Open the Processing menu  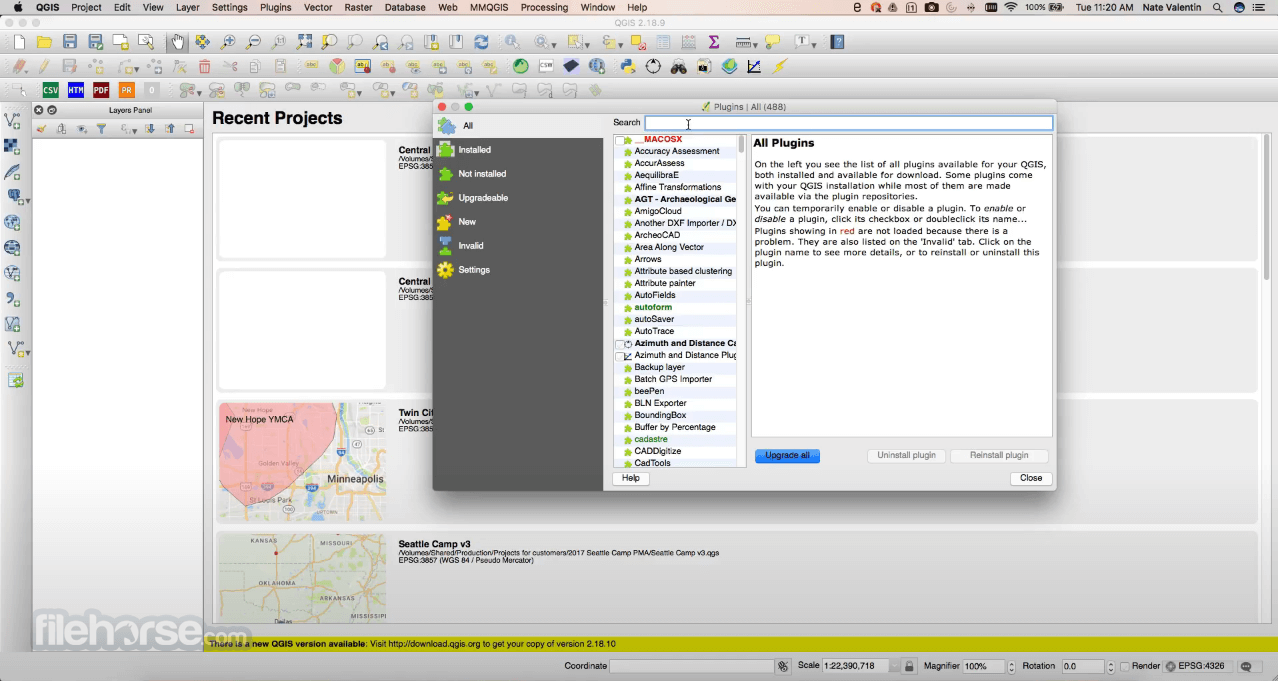coord(544,7)
